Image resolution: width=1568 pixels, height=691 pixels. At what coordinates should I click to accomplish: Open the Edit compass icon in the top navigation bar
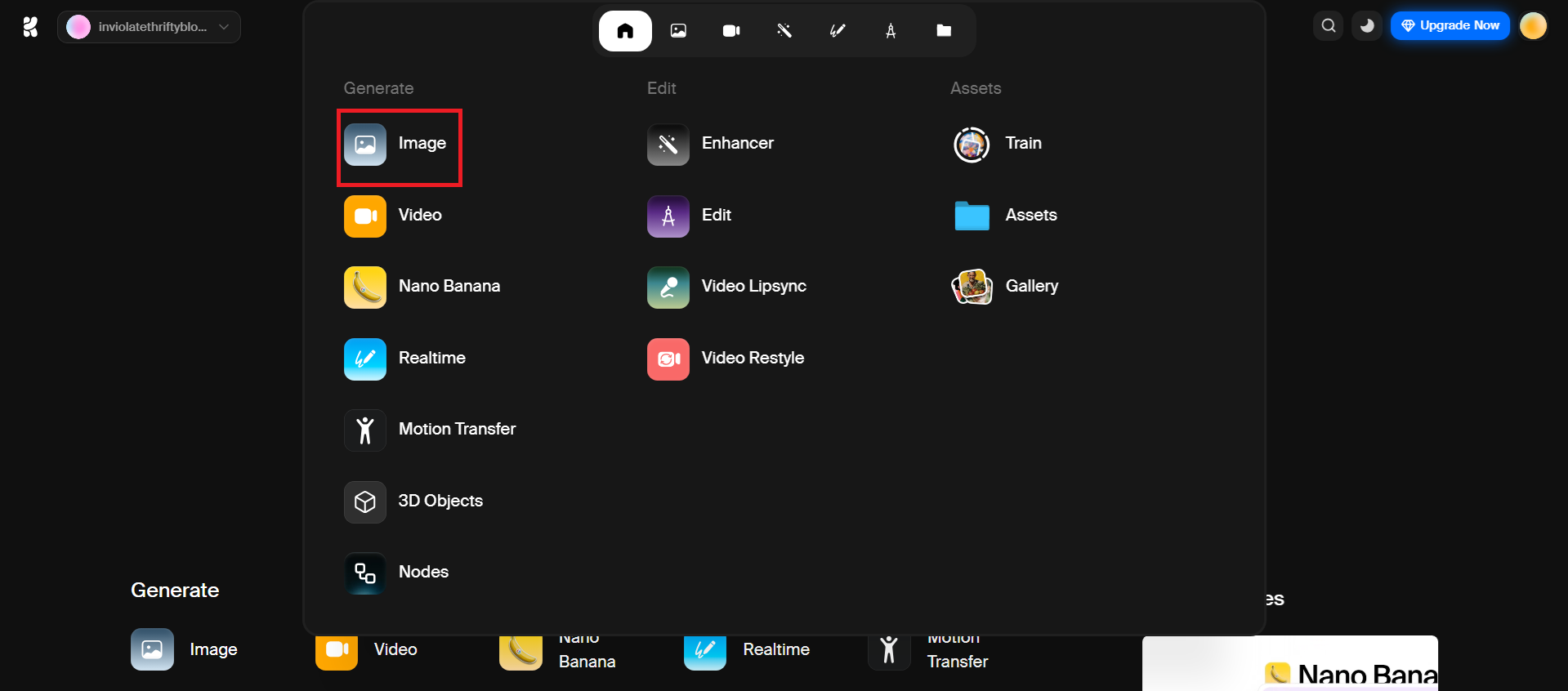tap(891, 31)
